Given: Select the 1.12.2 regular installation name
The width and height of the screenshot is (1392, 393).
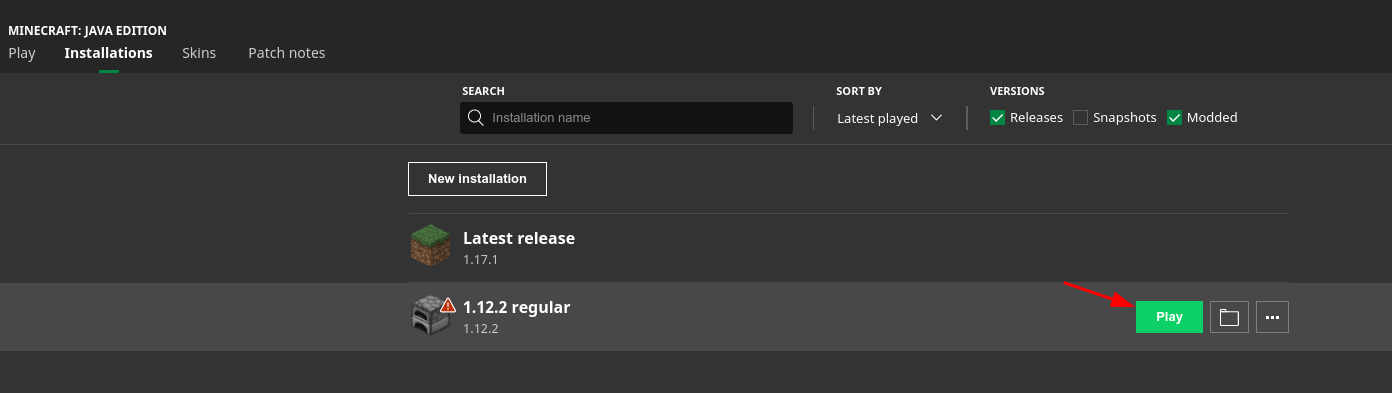Looking at the screenshot, I should [516, 307].
